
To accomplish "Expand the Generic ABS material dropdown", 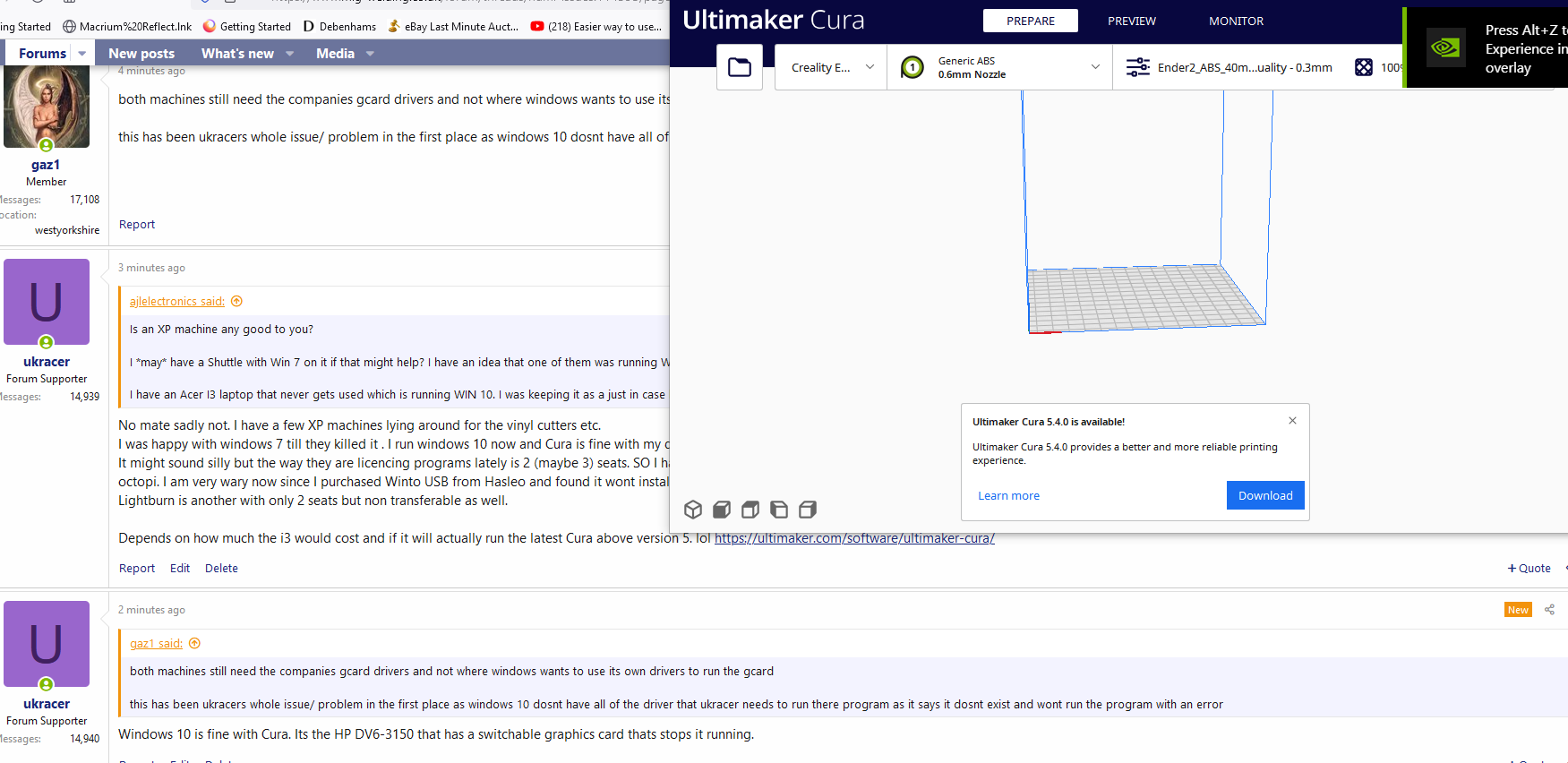I will pyautogui.click(x=1000, y=67).
